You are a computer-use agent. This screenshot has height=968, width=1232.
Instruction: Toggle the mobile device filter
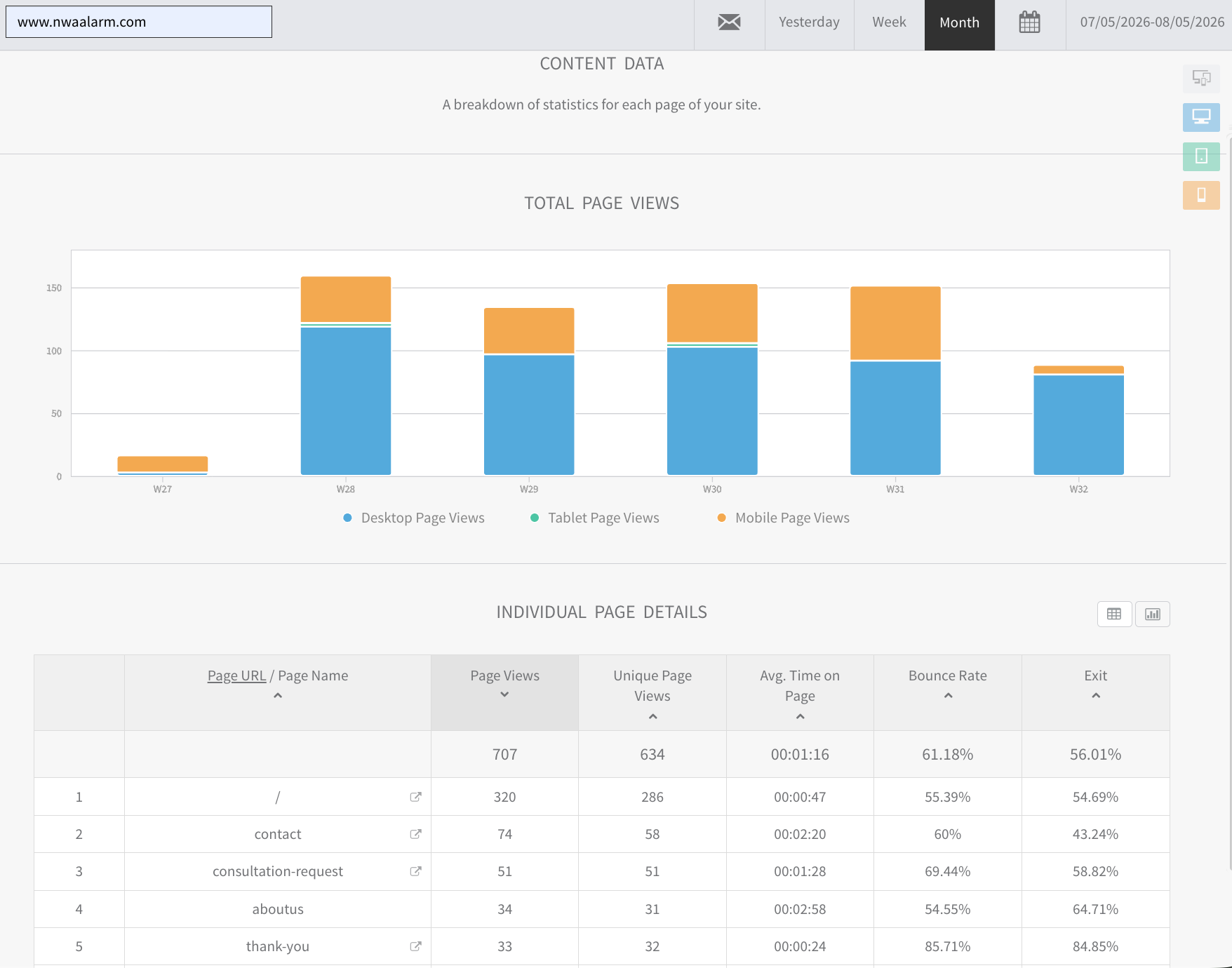pos(1201,195)
